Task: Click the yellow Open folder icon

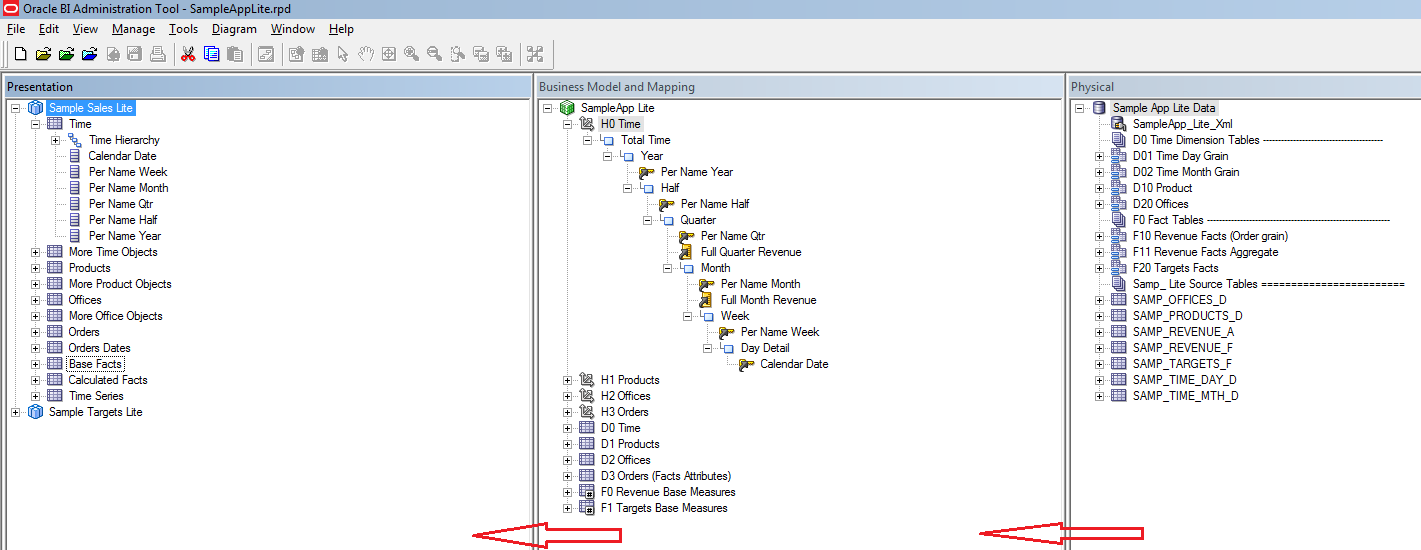Action: click(x=43, y=54)
